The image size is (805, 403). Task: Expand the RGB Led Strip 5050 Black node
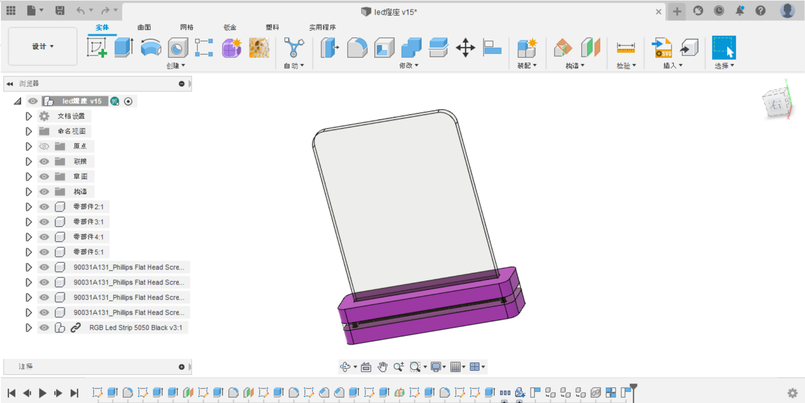coord(29,328)
